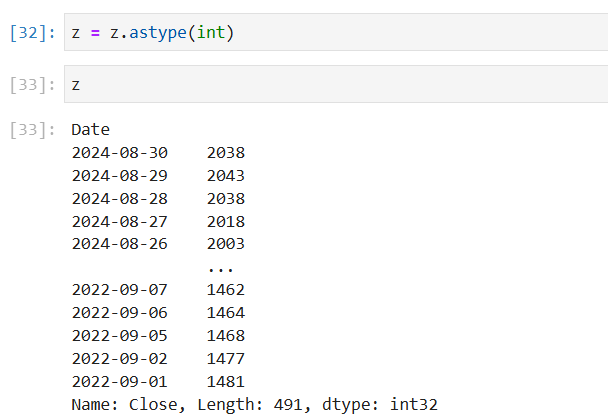
Task: Click the 2022-09-07 date entry
Action: (120, 290)
